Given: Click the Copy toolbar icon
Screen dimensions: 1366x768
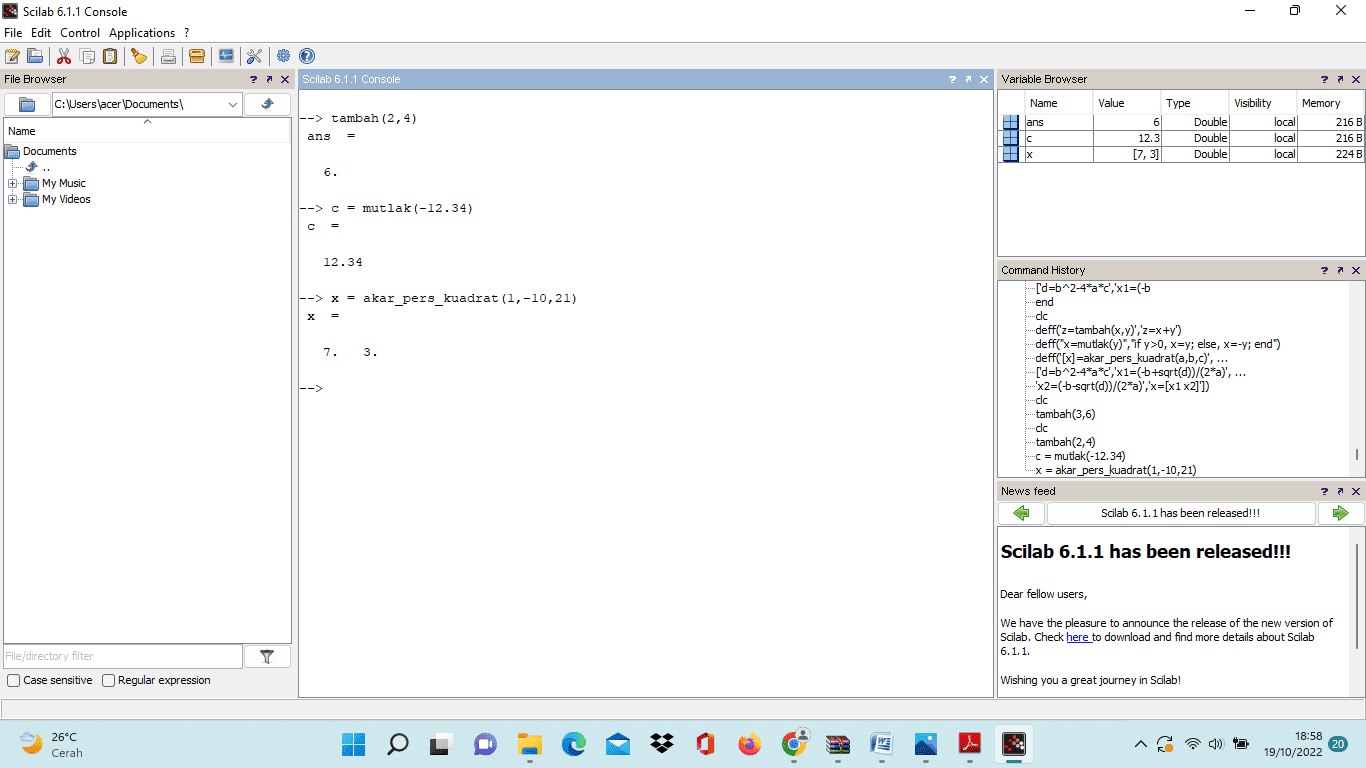Looking at the screenshot, I should point(88,56).
